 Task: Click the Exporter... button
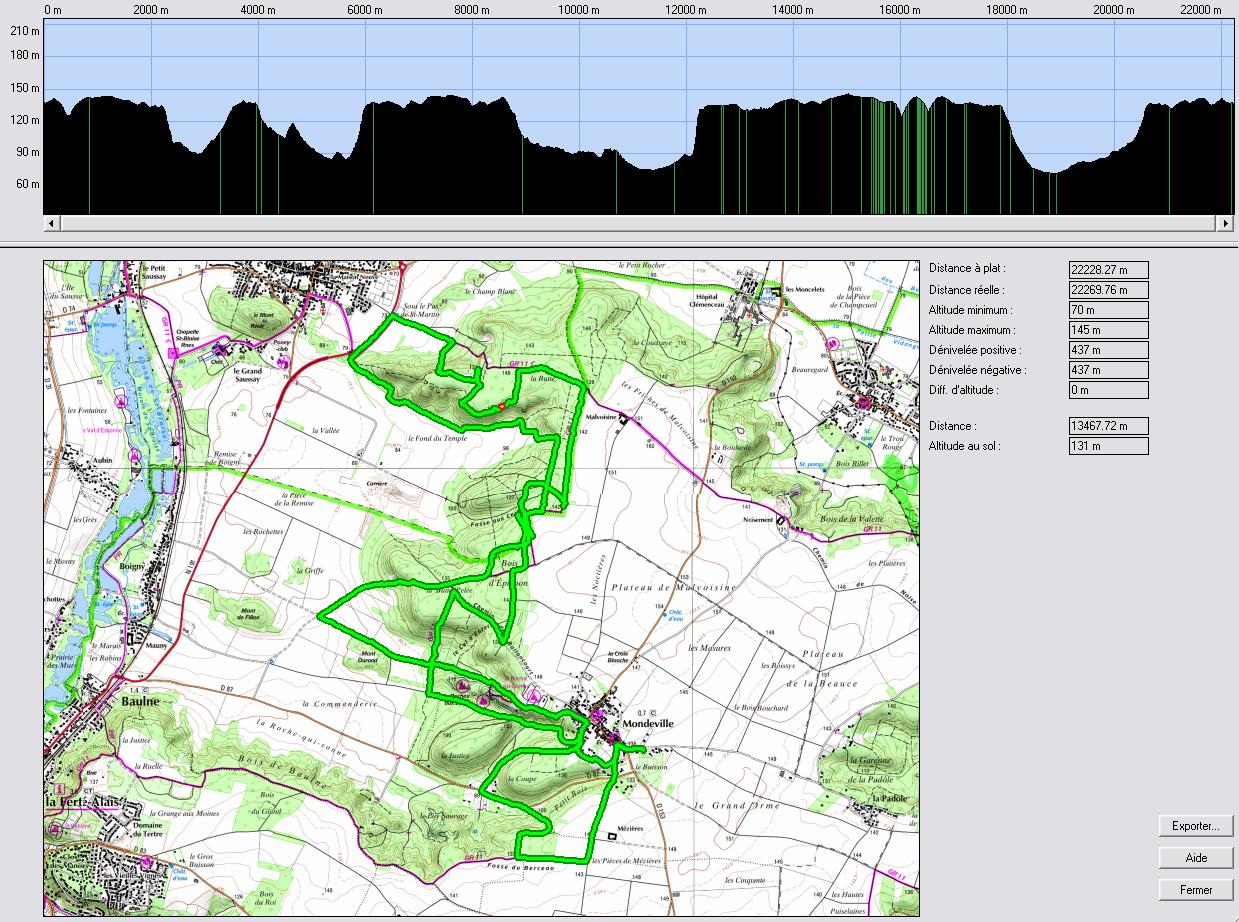pyautogui.click(x=1196, y=826)
